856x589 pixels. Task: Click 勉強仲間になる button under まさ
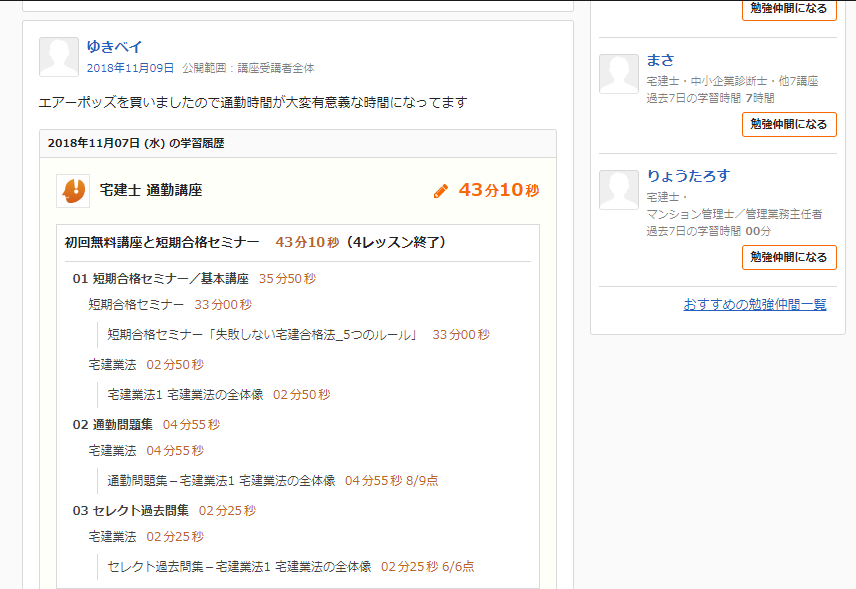coord(789,124)
